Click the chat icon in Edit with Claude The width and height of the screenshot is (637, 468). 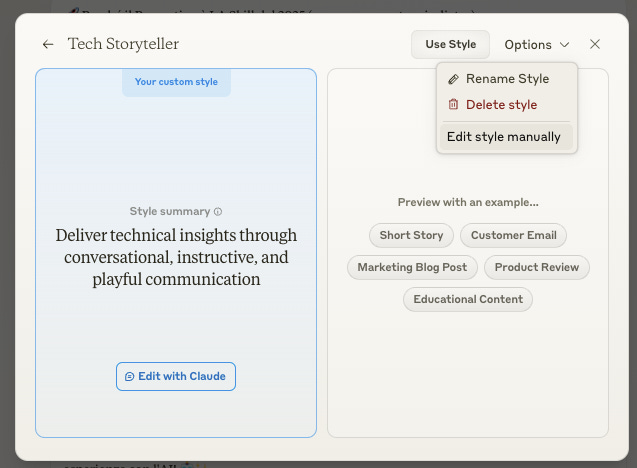click(x=129, y=377)
